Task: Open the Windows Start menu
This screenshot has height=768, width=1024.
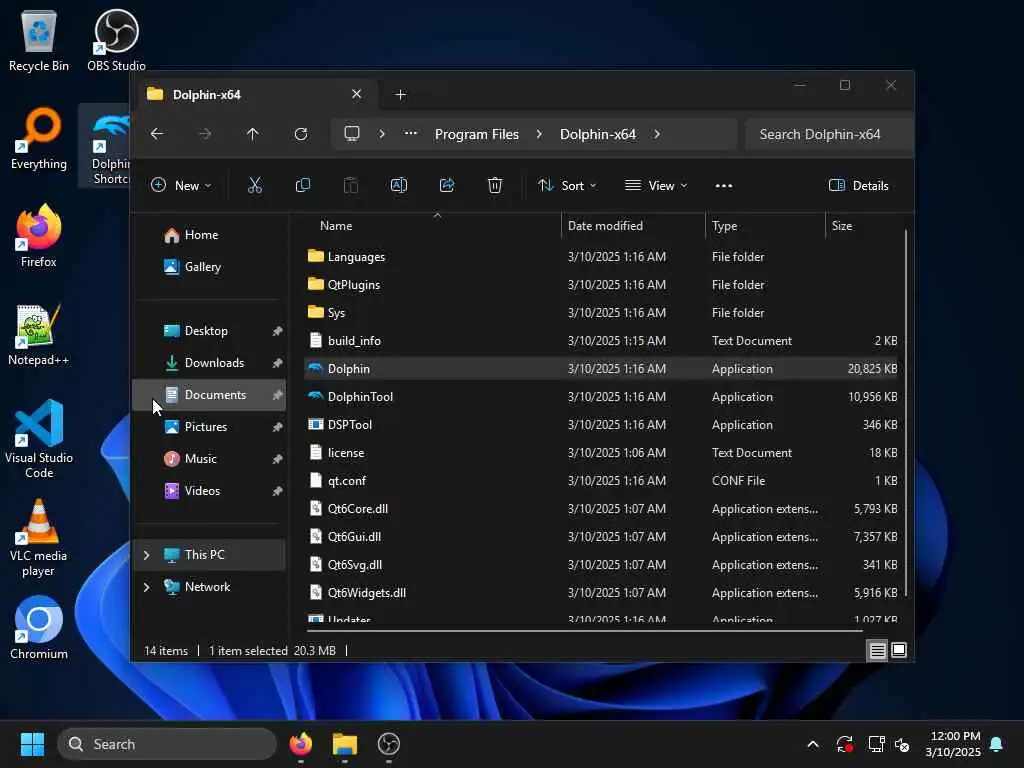Action: [32, 744]
